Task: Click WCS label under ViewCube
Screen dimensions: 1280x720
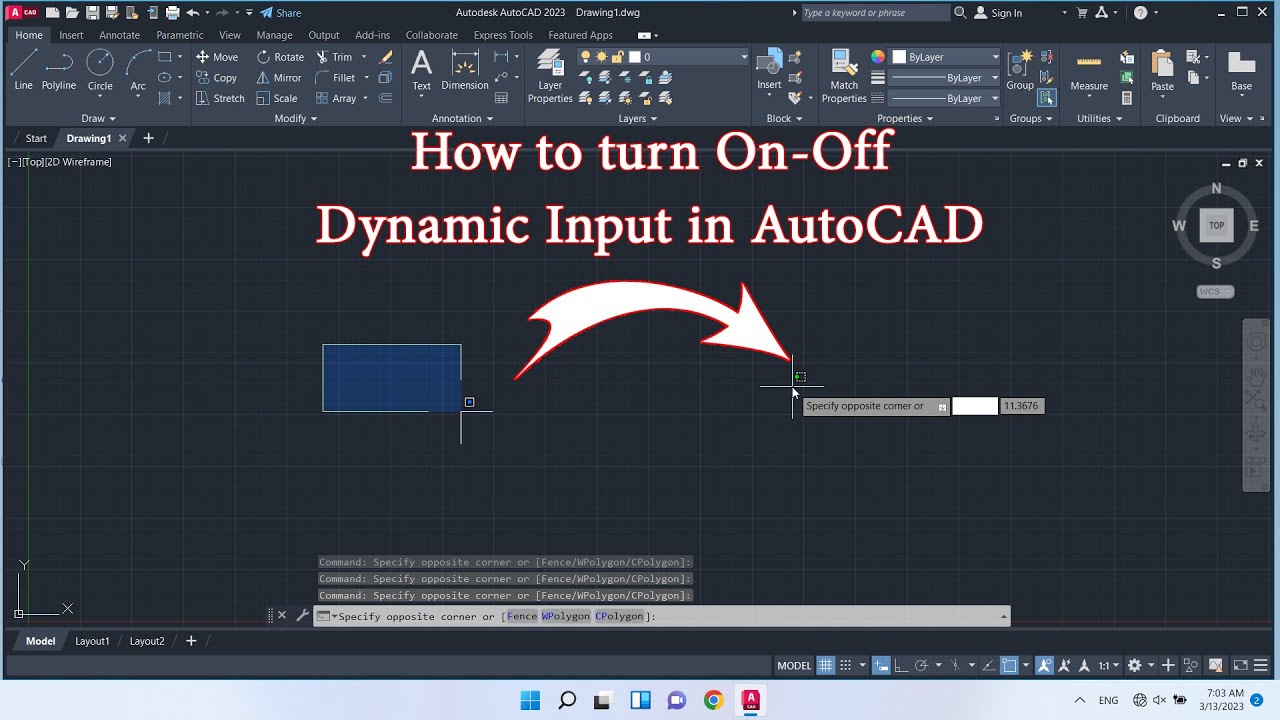Action: point(1215,292)
